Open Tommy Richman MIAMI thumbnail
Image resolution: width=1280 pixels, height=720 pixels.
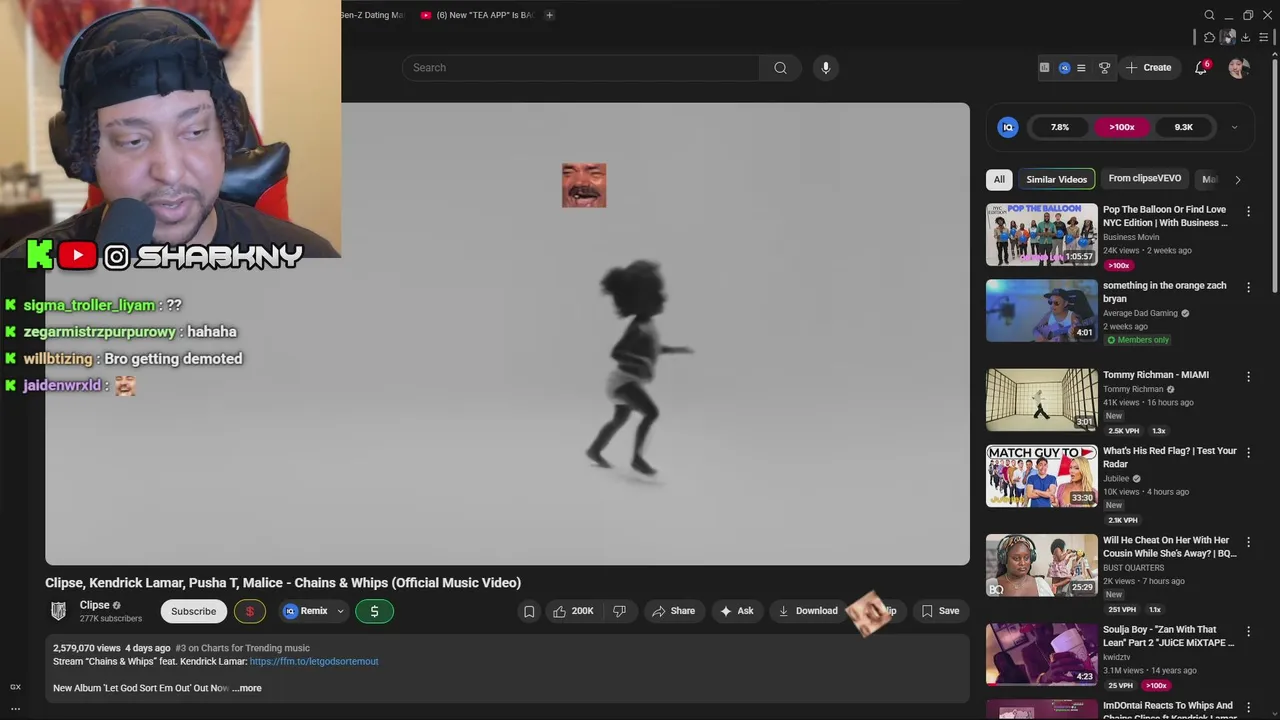[x=1042, y=400]
